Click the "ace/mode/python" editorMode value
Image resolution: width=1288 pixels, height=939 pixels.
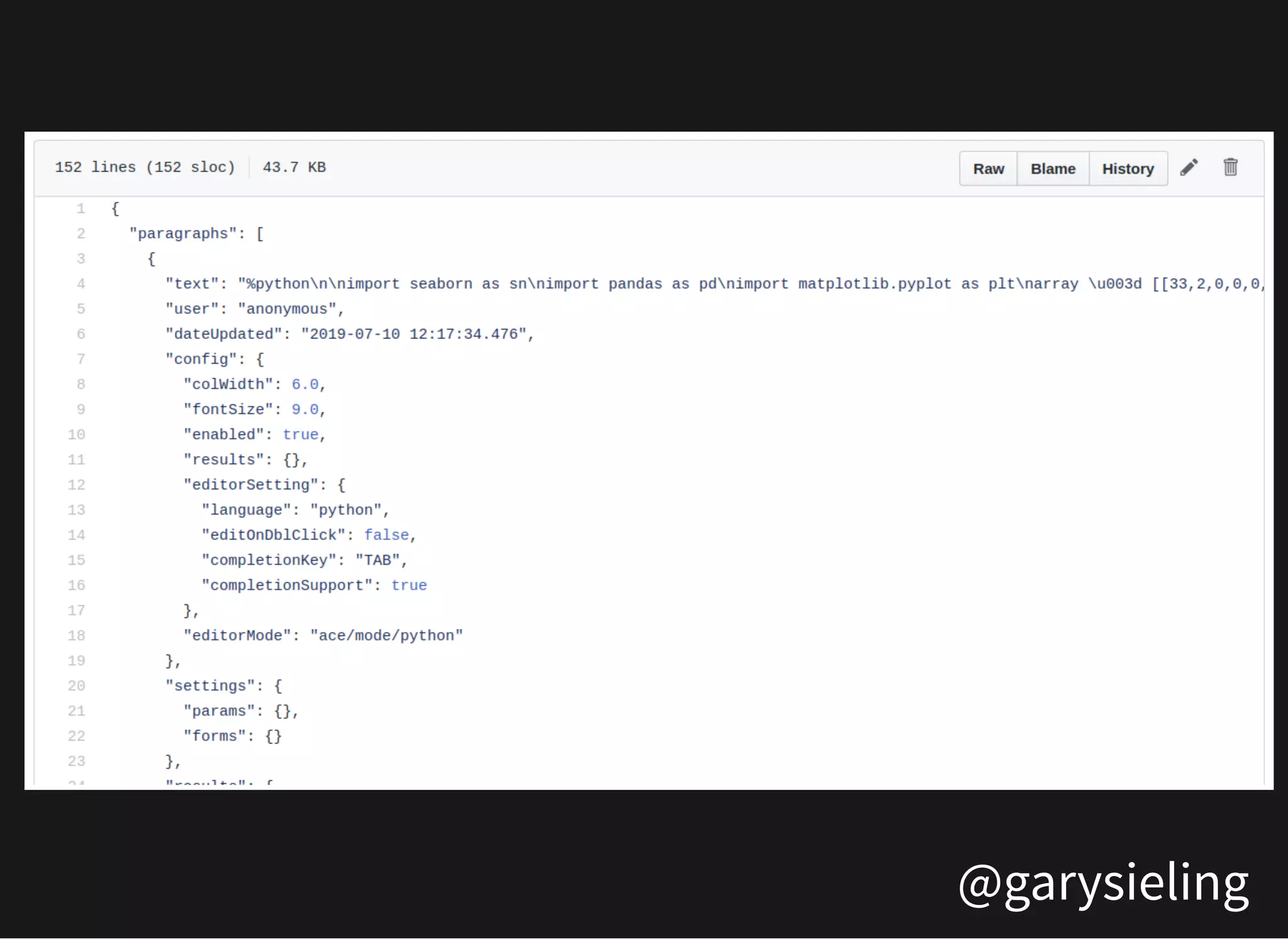pos(386,636)
